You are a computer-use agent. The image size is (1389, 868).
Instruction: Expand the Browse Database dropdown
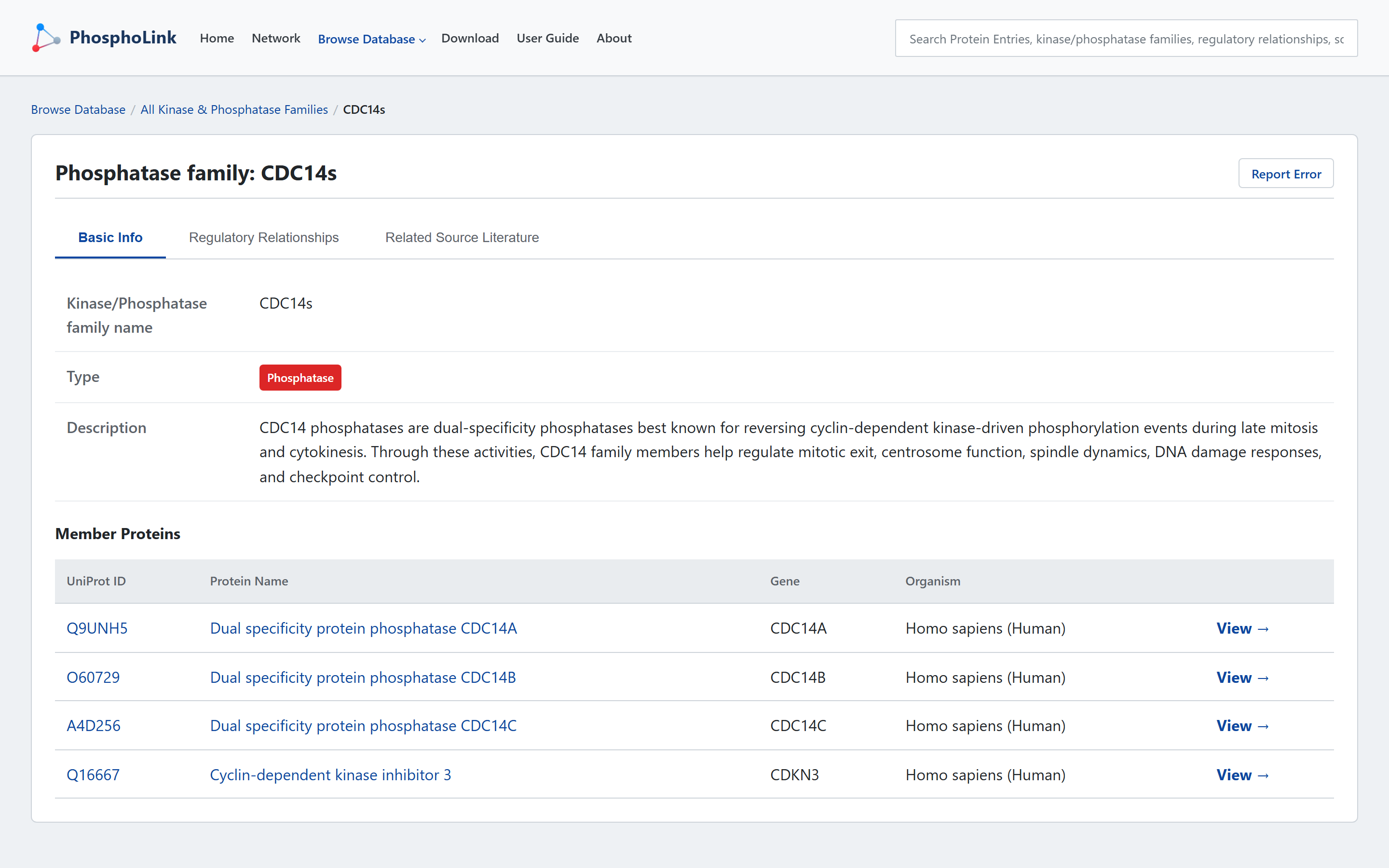click(x=371, y=39)
